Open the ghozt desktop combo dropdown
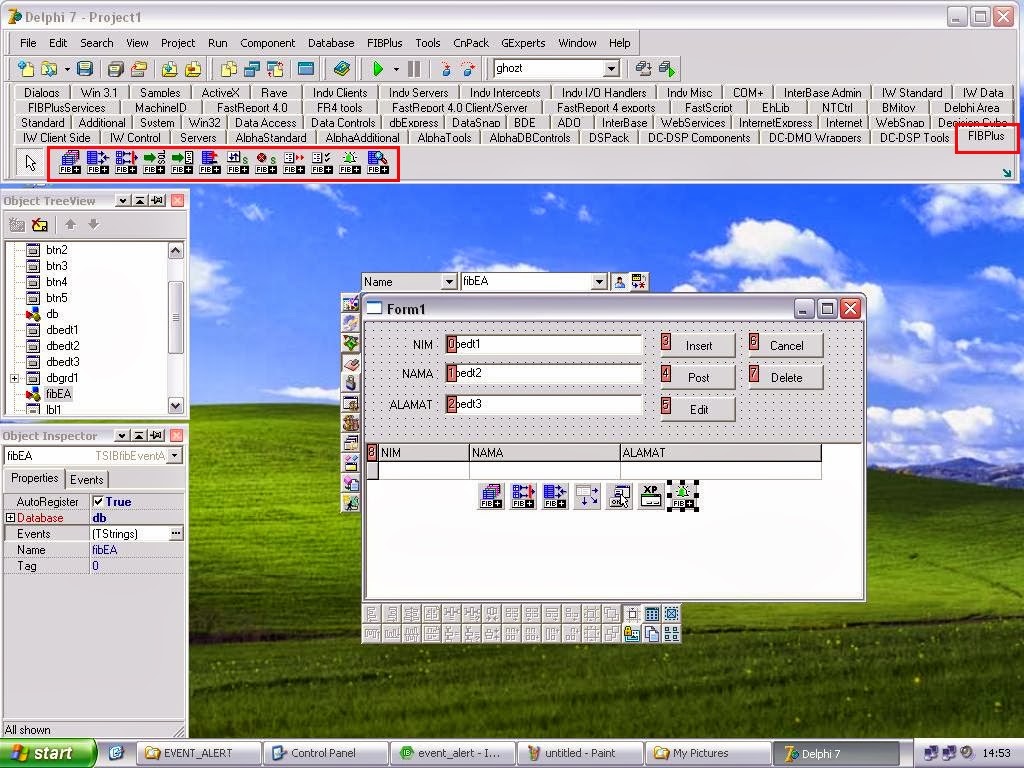 point(611,68)
